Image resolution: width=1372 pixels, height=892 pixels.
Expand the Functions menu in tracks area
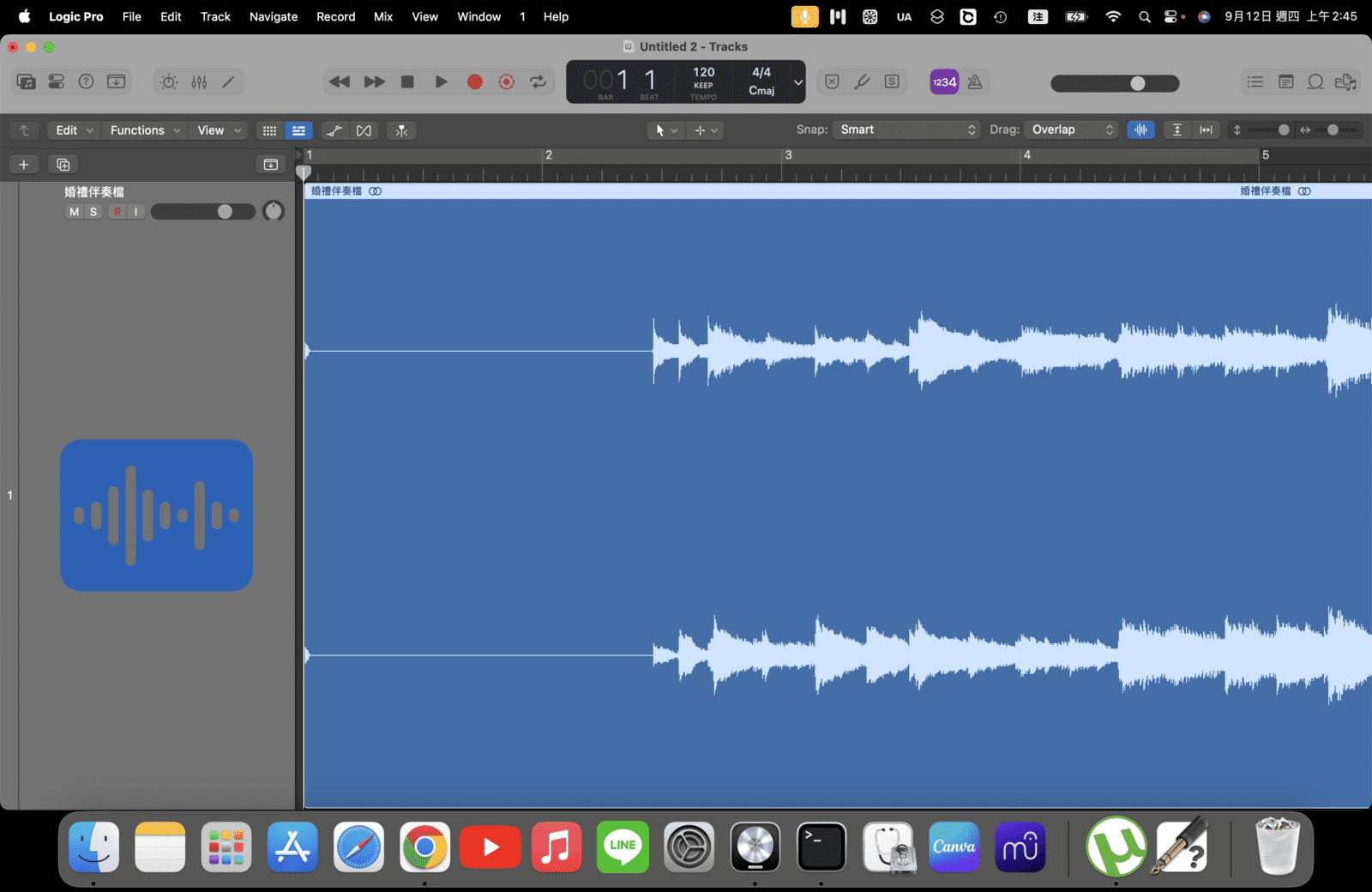144,130
